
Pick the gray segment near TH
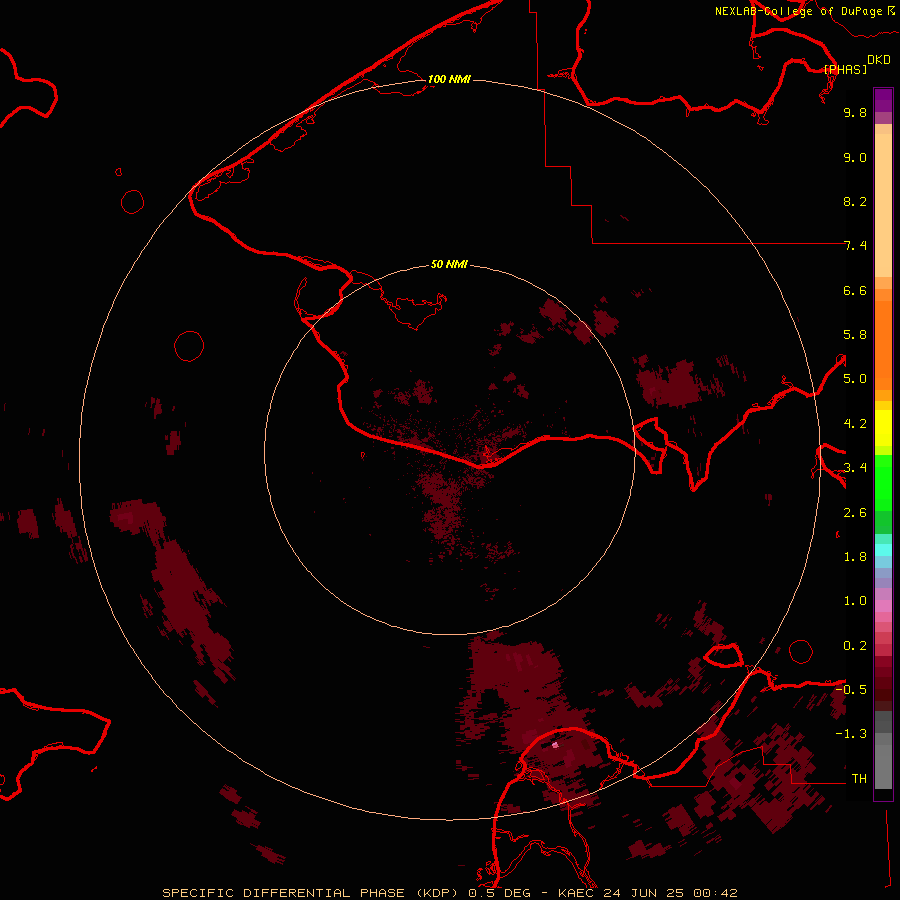point(883,766)
